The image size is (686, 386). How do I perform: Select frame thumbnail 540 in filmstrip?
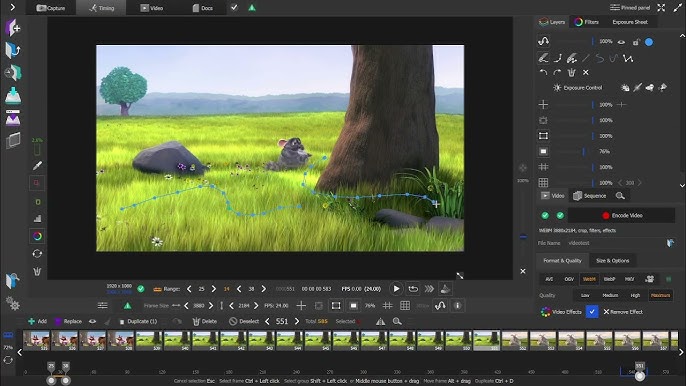[177, 341]
